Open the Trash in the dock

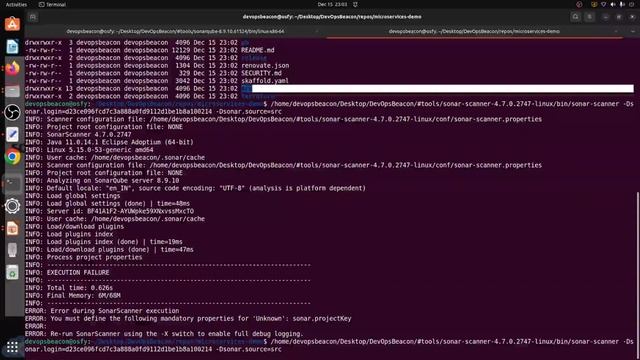[12, 272]
